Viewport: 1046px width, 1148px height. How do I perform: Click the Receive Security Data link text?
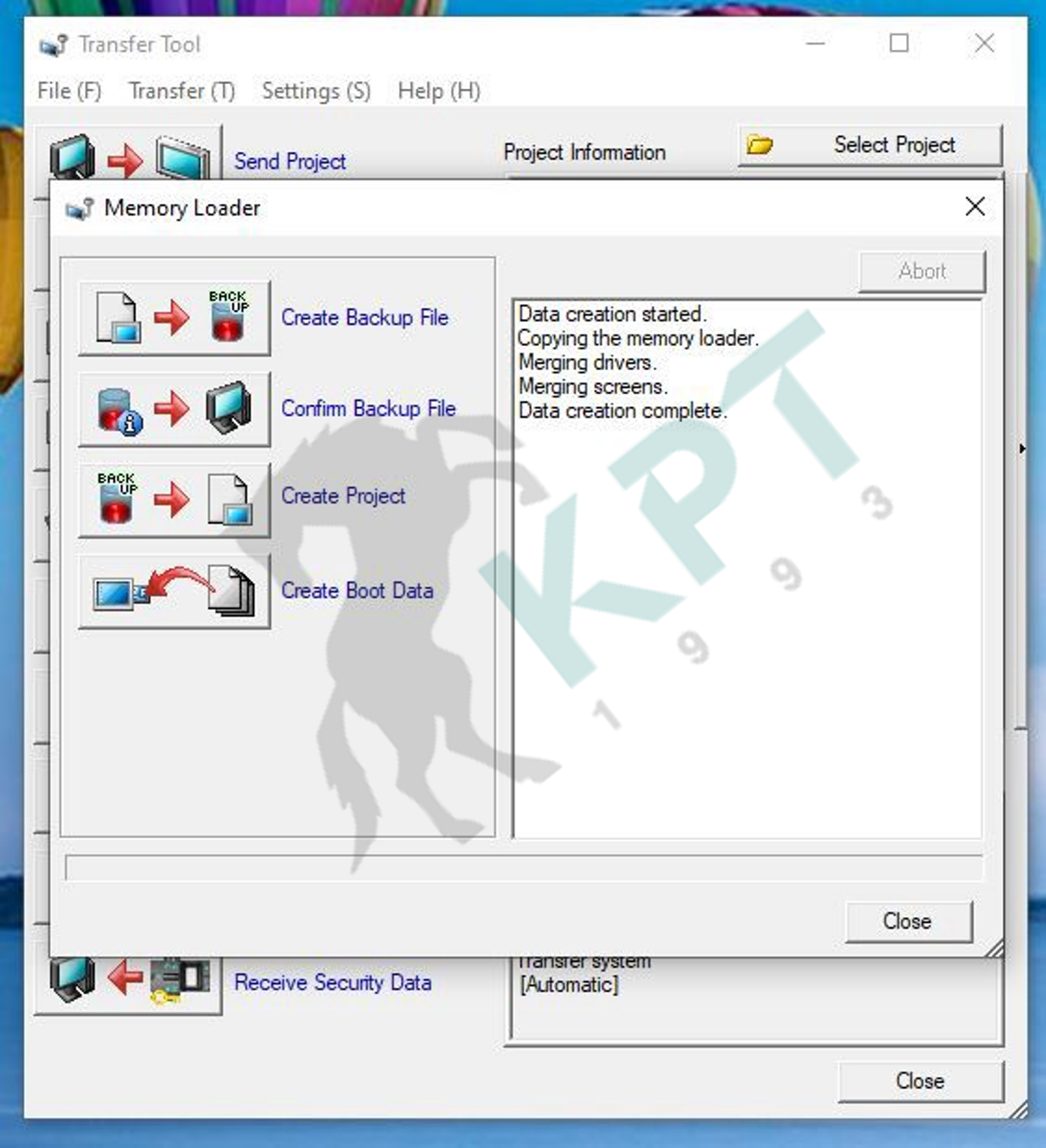click(x=332, y=983)
